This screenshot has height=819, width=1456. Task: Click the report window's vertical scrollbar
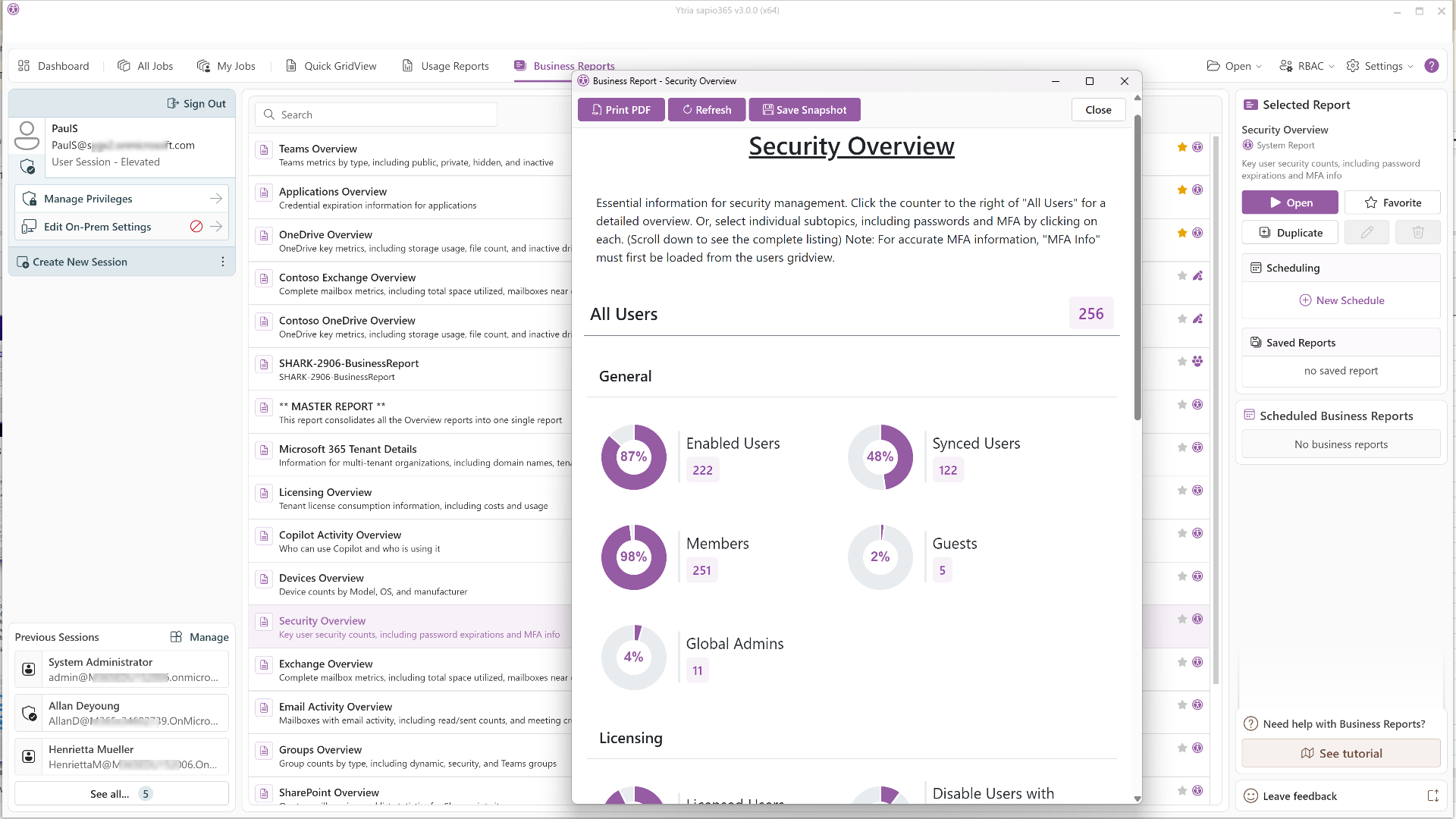[1137, 265]
